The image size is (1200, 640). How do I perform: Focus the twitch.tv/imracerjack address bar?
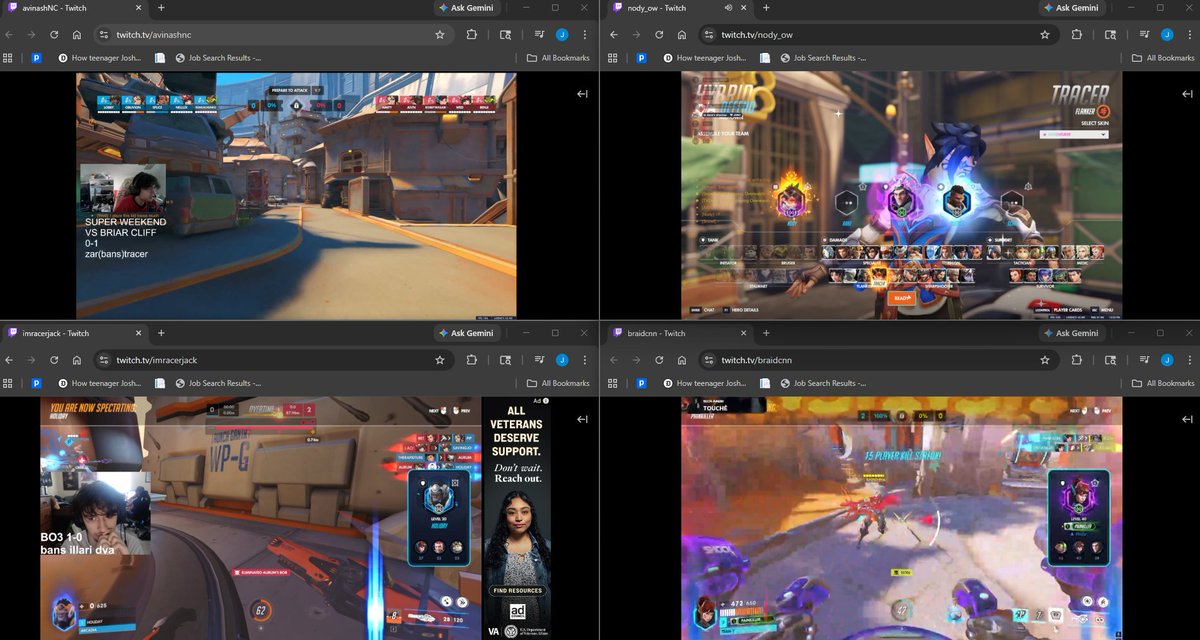pyautogui.click(x=273, y=359)
